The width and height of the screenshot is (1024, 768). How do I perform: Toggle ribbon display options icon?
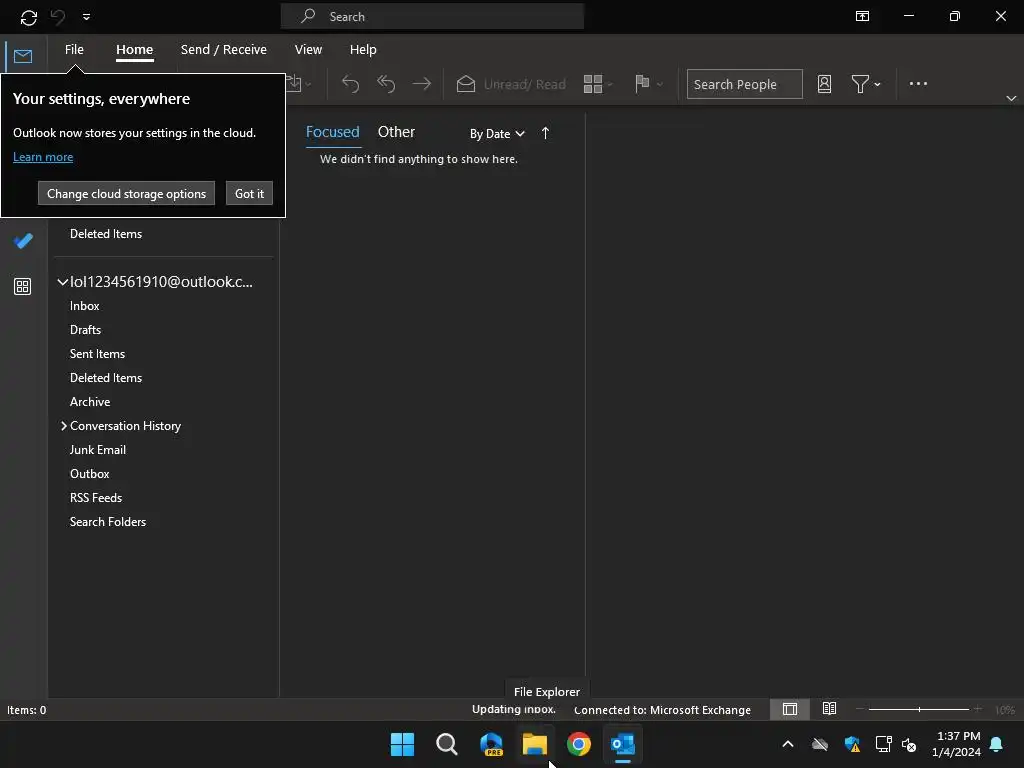(862, 16)
